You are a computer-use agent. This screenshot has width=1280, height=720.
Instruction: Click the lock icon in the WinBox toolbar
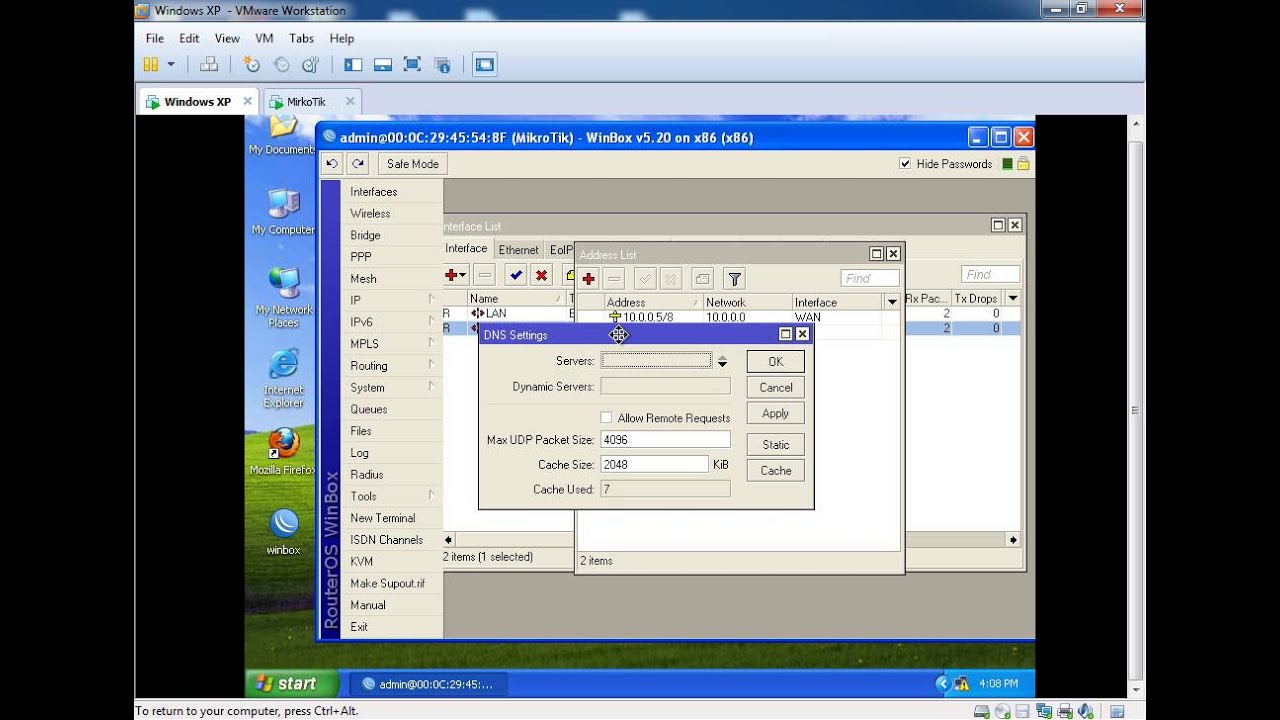click(1023, 163)
